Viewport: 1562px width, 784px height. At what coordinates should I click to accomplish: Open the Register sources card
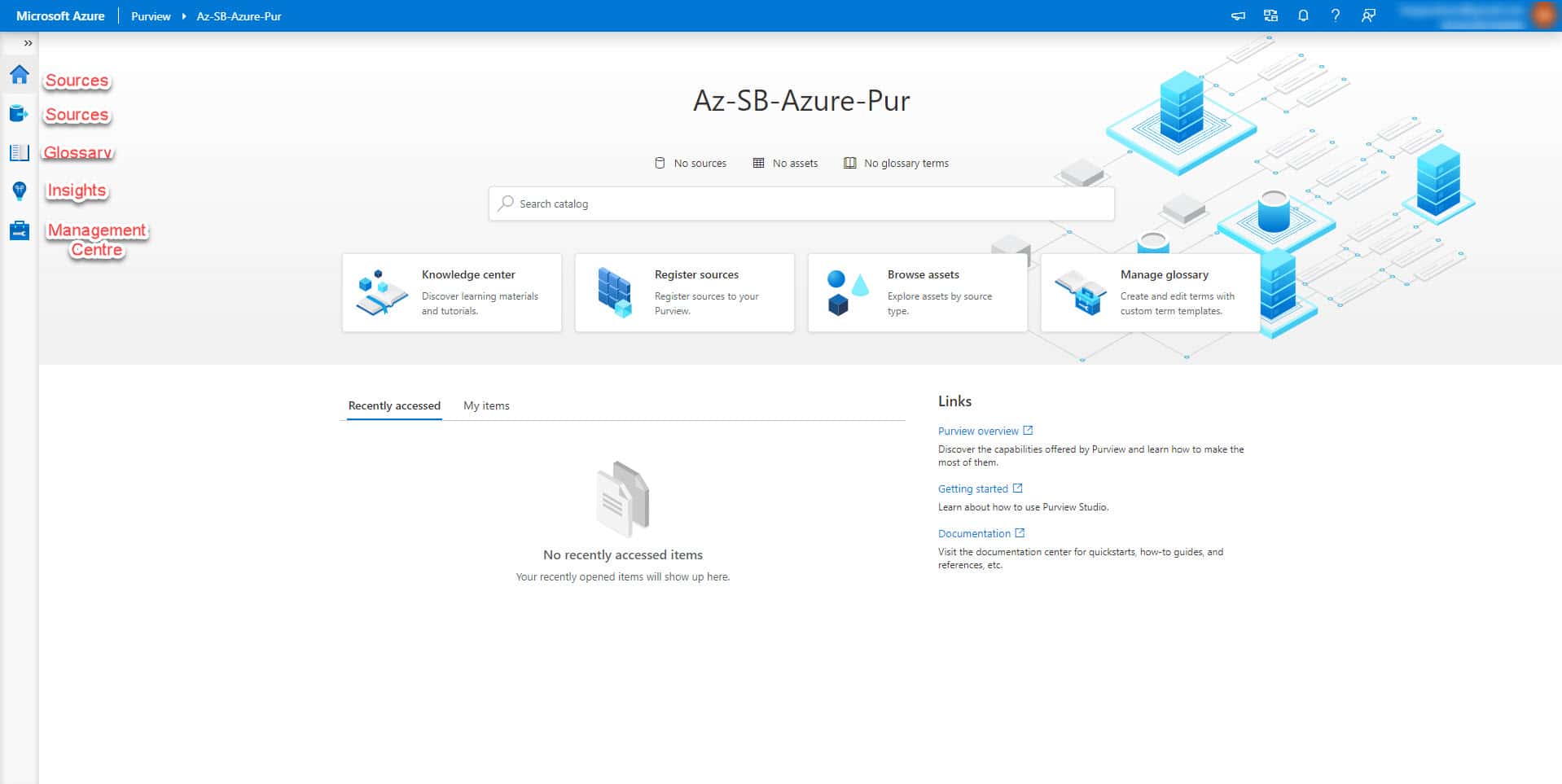[685, 292]
